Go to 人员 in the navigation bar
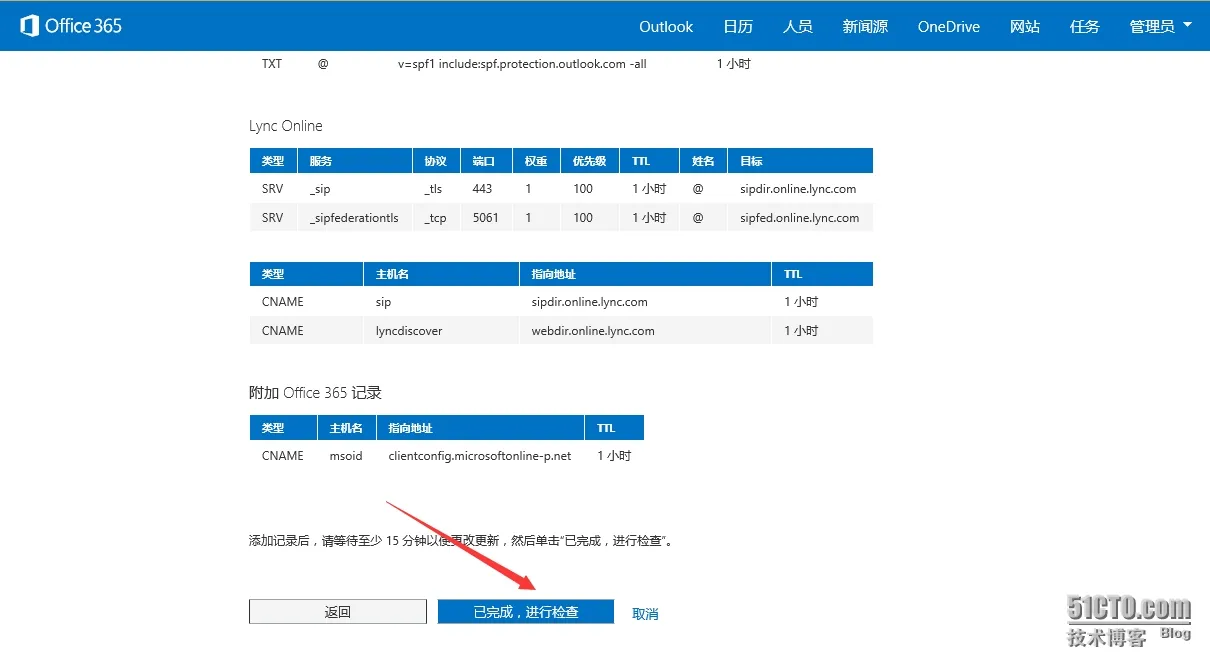The height and width of the screenshot is (666, 1210). (x=798, y=27)
